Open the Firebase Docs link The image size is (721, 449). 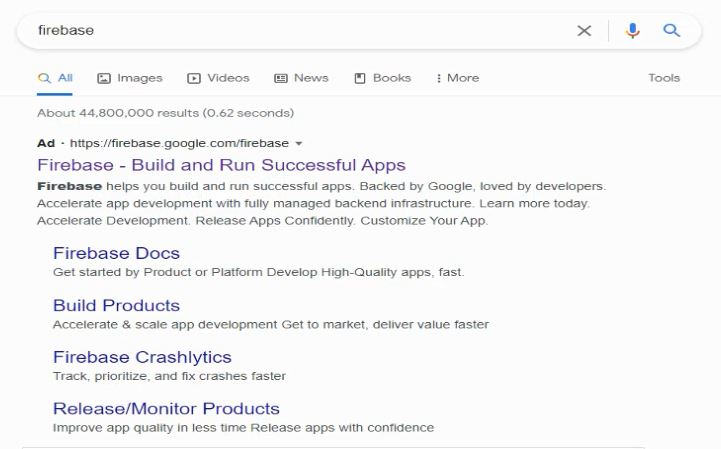pos(116,253)
